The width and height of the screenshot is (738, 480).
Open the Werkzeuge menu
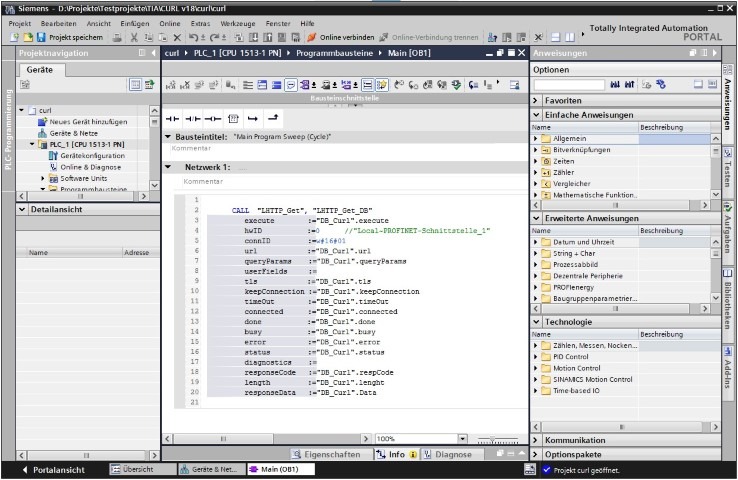click(x=238, y=24)
